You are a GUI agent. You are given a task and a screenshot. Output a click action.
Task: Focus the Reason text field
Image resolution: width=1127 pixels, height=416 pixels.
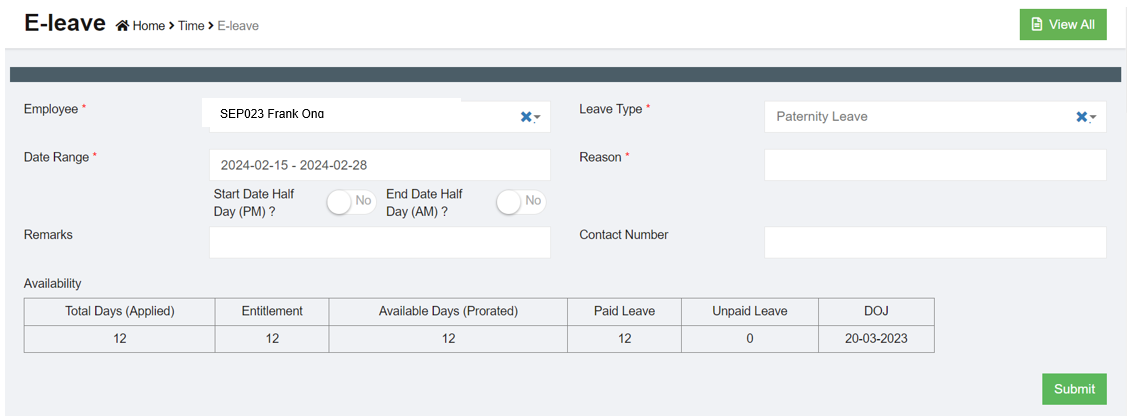click(x=935, y=165)
